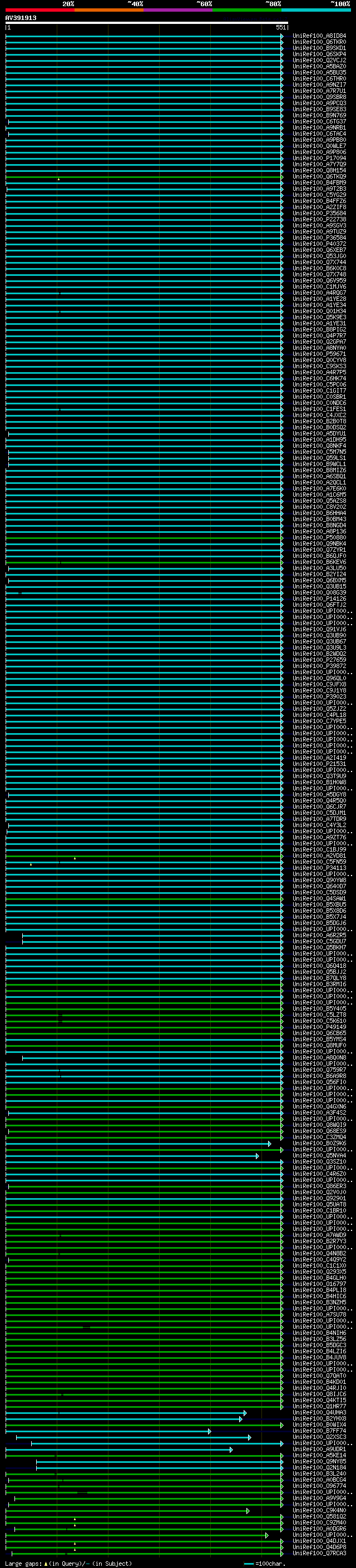Select hit UniRef100_C9K4N0
This screenshot has height=1568, width=356.
319,1510
